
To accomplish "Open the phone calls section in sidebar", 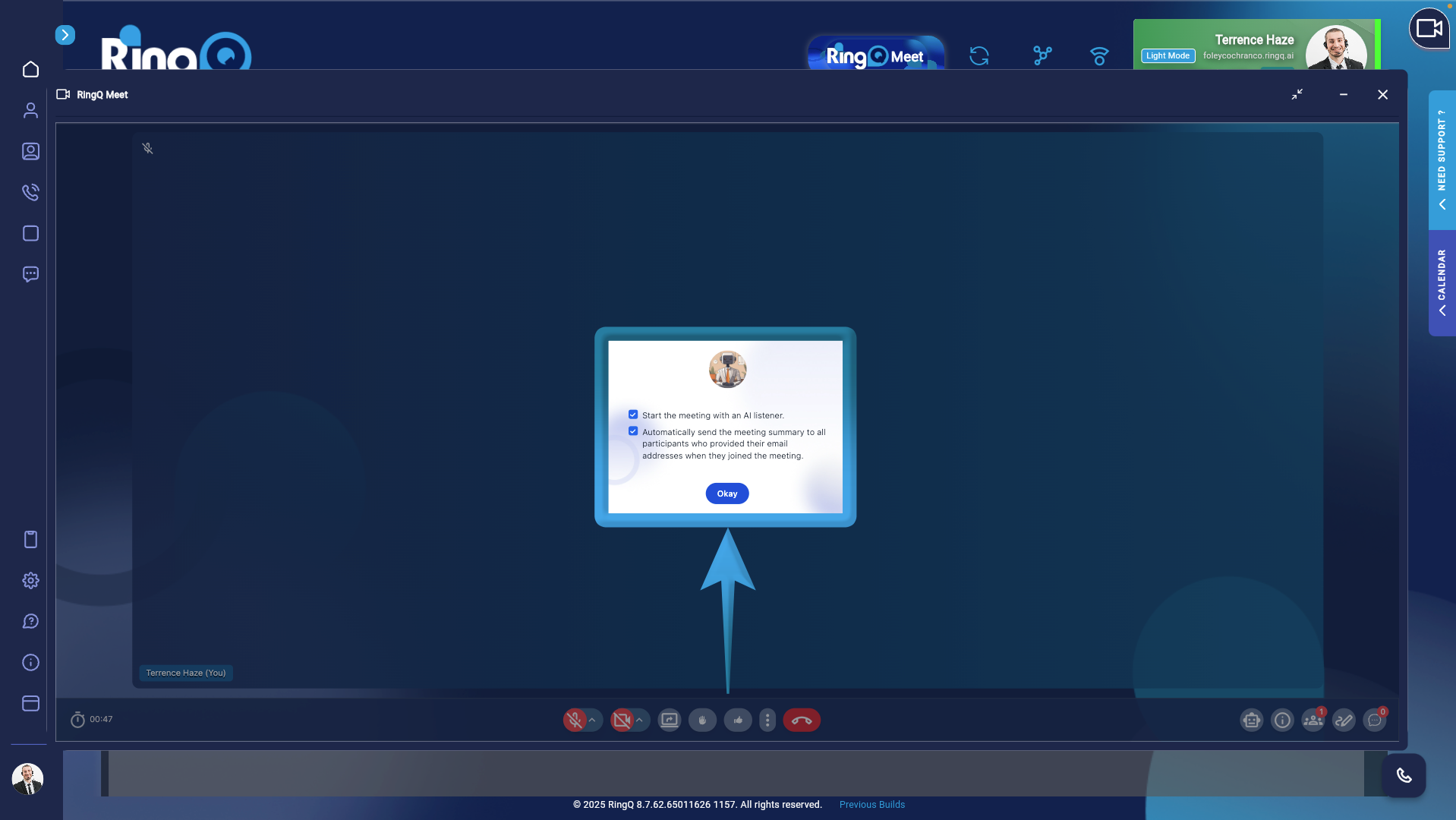I will click(30, 192).
